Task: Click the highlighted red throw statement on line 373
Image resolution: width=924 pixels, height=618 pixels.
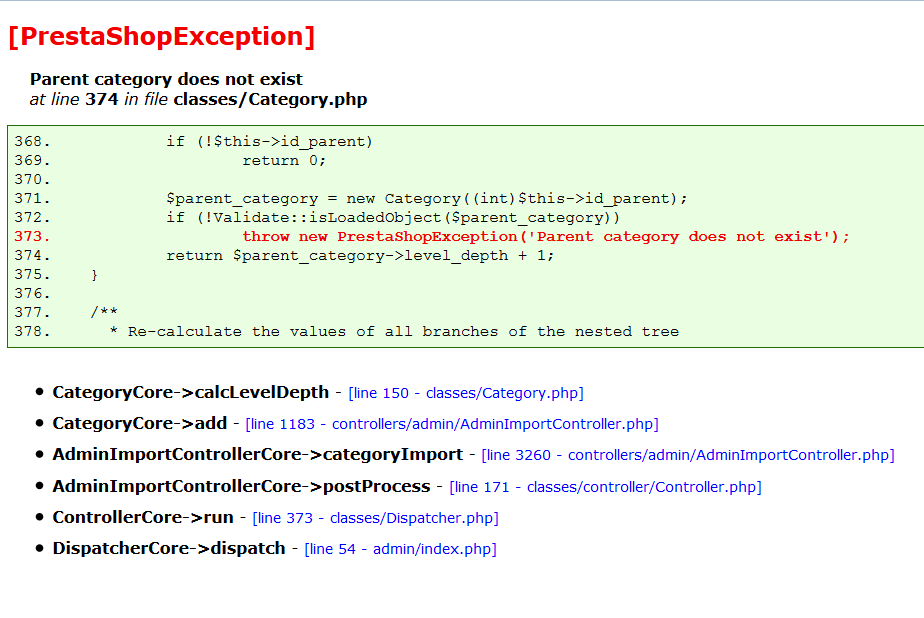Action: tap(546, 237)
